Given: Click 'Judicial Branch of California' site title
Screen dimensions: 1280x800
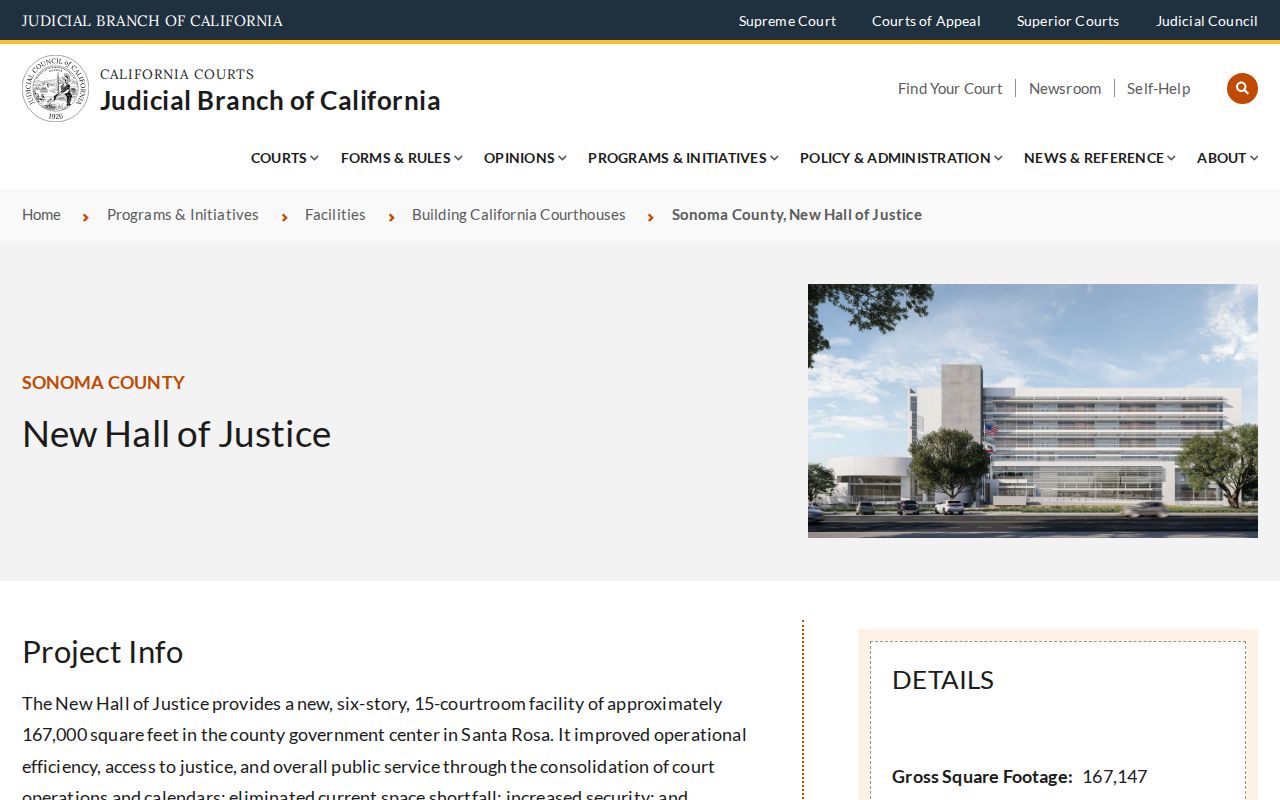Looking at the screenshot, I should (x=270, y=100).
